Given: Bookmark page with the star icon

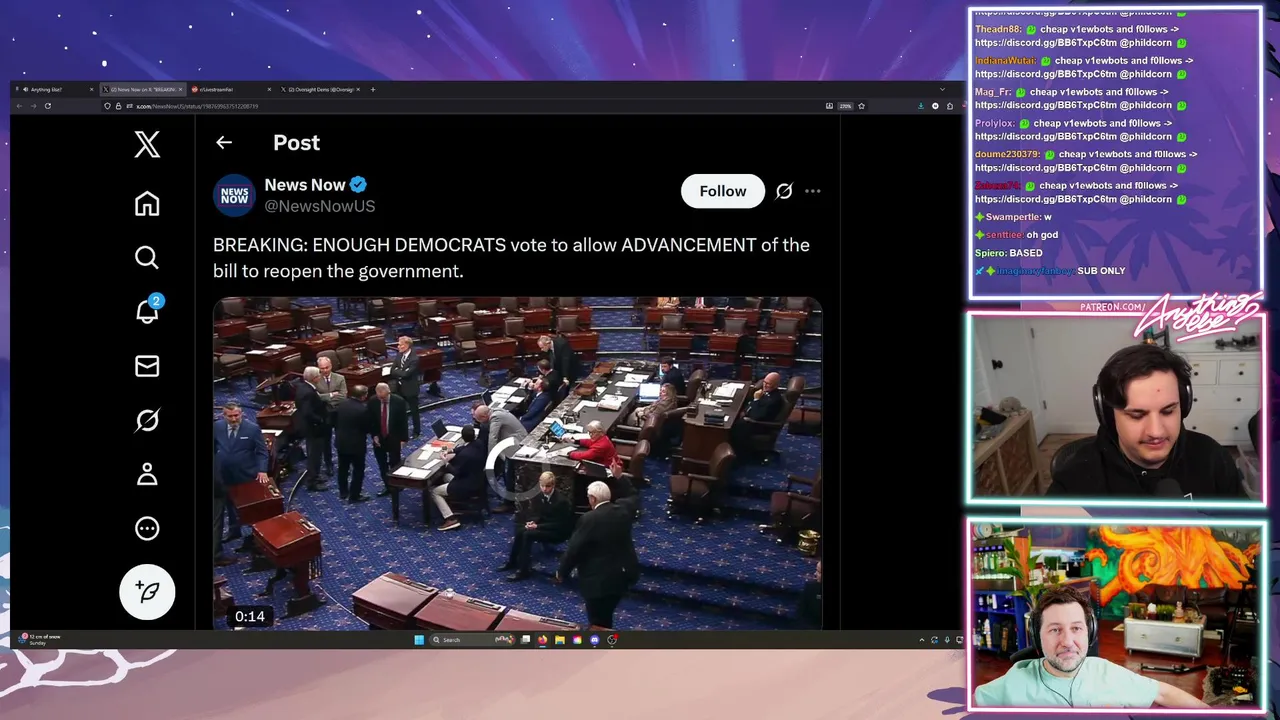Looking at the screenshot, I should pos(861,106).
